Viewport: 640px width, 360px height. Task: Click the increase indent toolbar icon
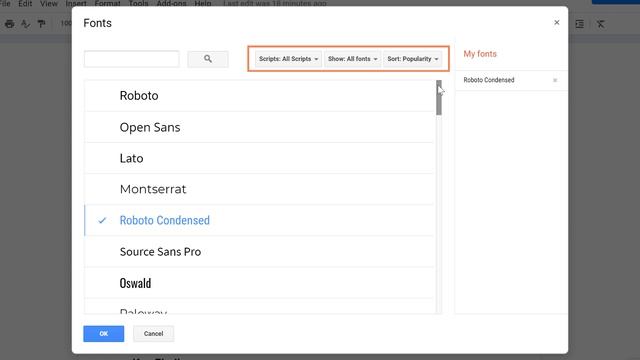(x=580, y=24)
